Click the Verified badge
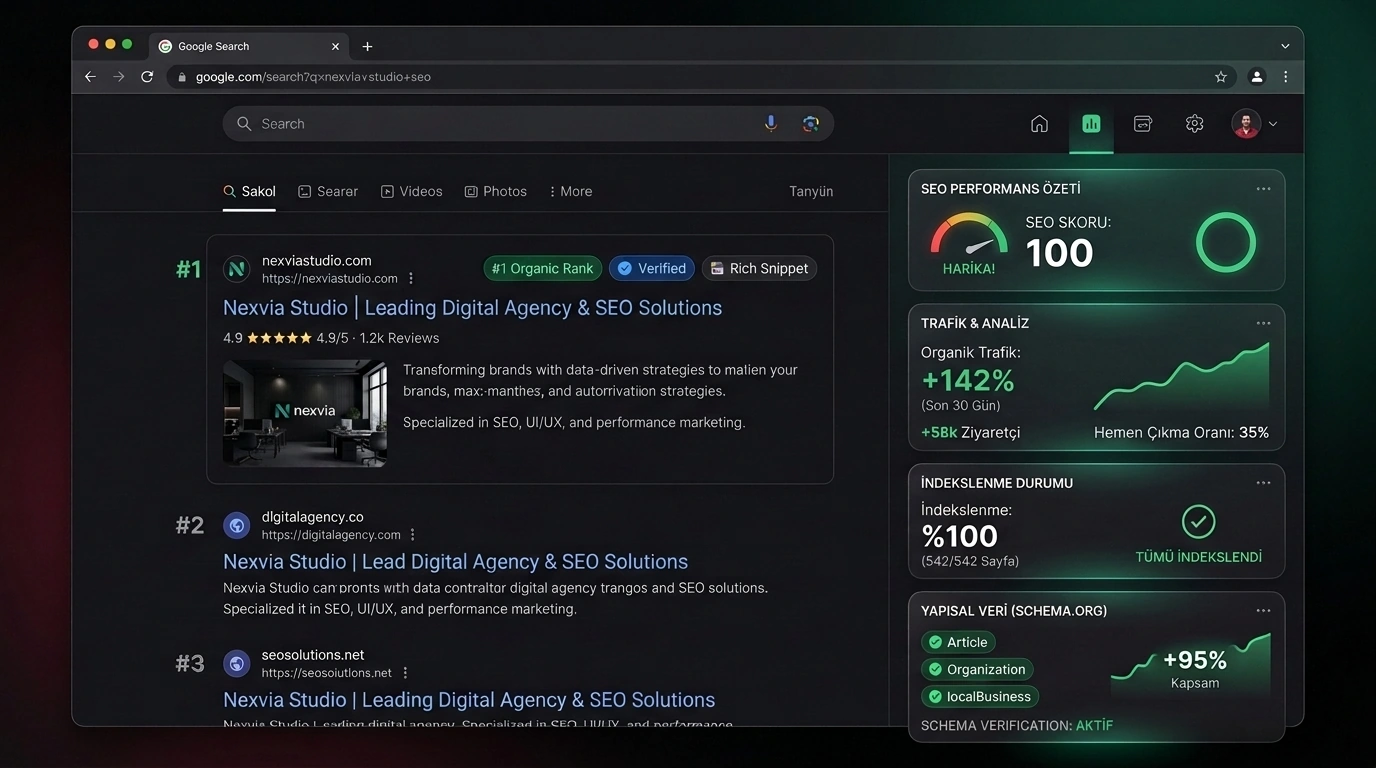 652,268
